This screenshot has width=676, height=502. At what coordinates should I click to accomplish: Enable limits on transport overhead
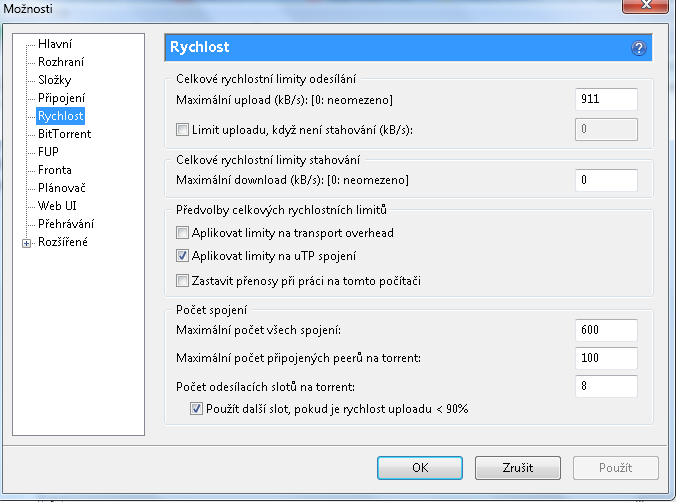point(182,233)
